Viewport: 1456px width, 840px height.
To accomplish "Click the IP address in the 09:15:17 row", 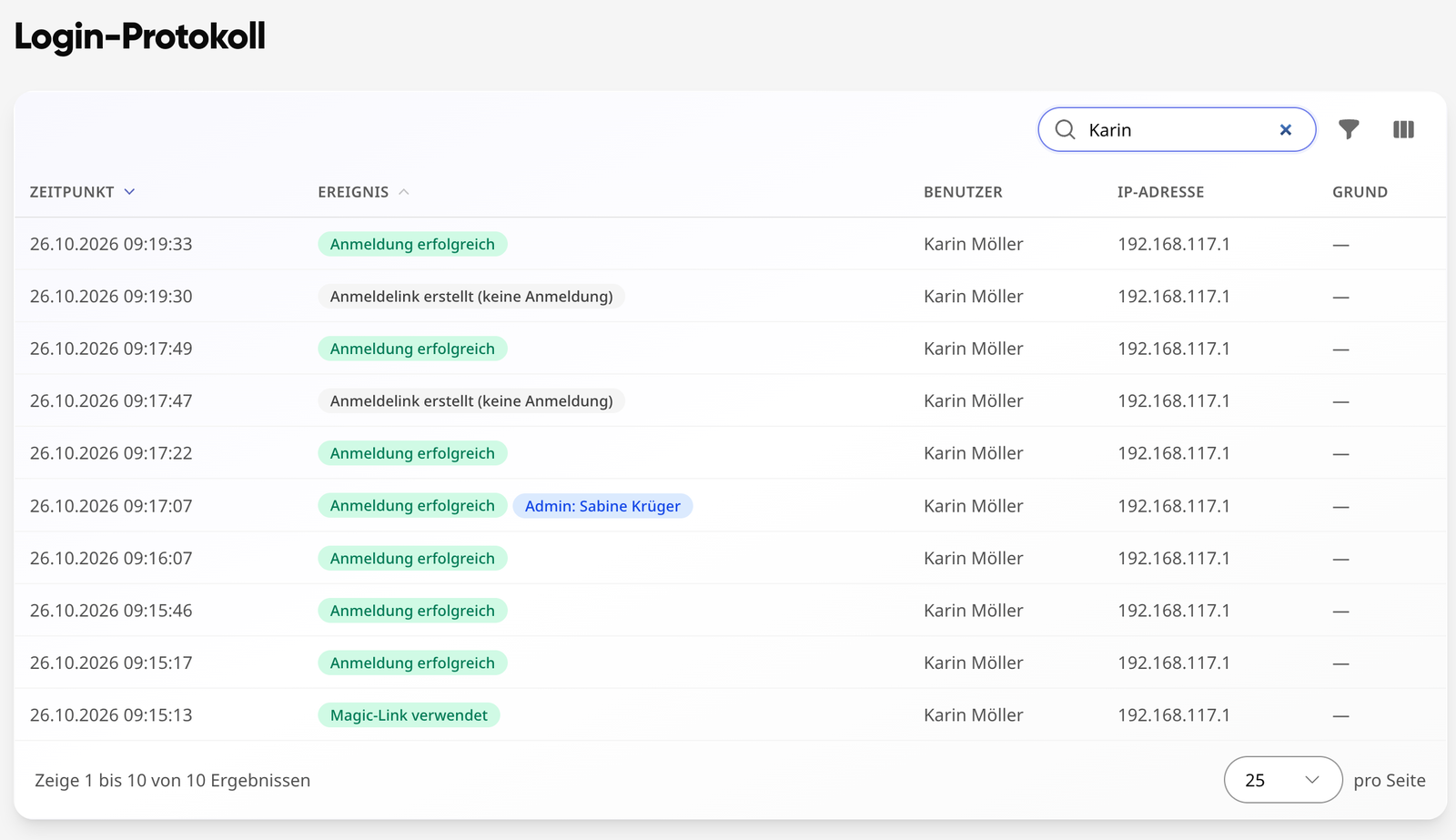I will (1173, 663).
